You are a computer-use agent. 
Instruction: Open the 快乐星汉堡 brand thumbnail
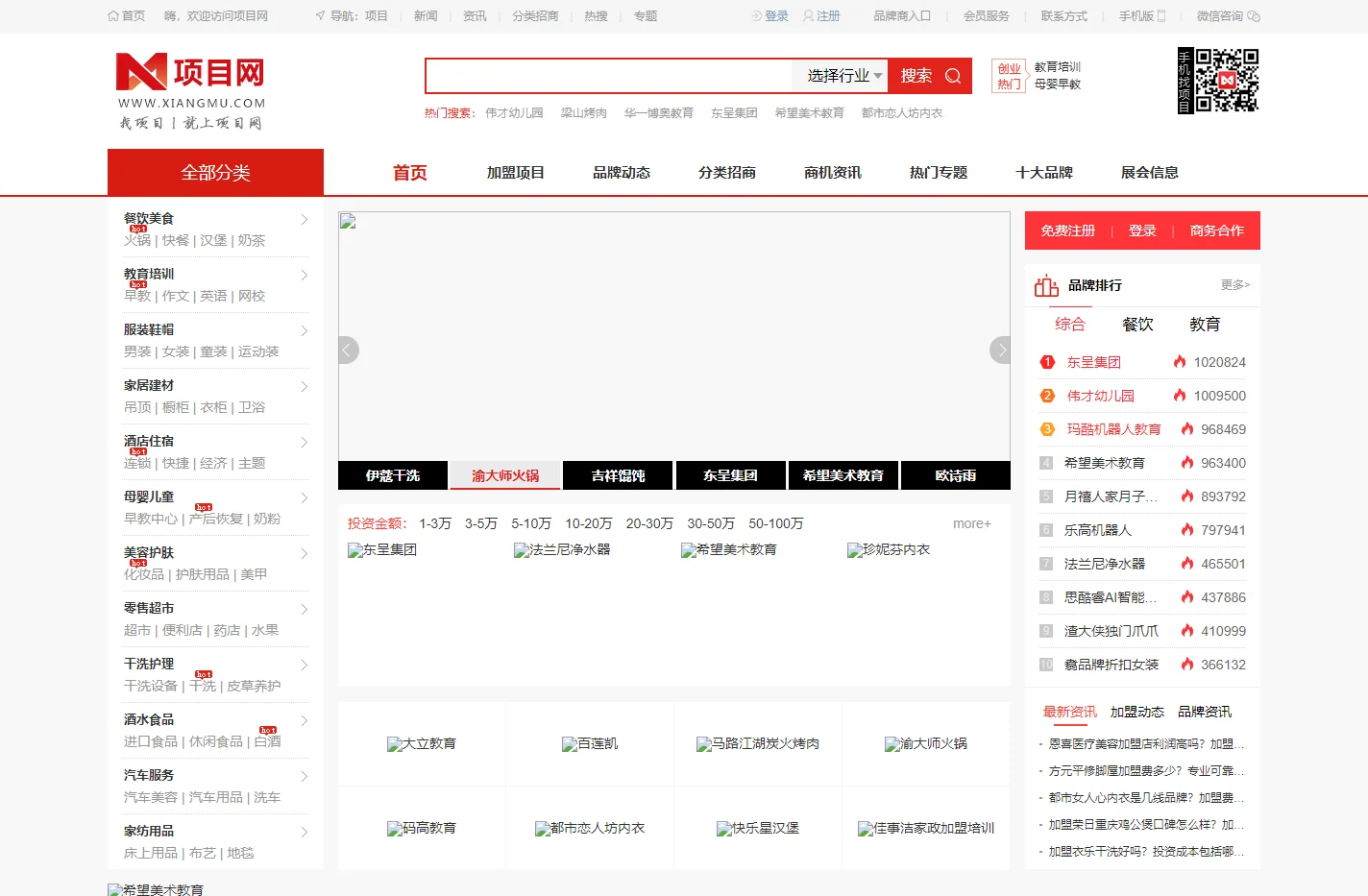tap(758, 828)
